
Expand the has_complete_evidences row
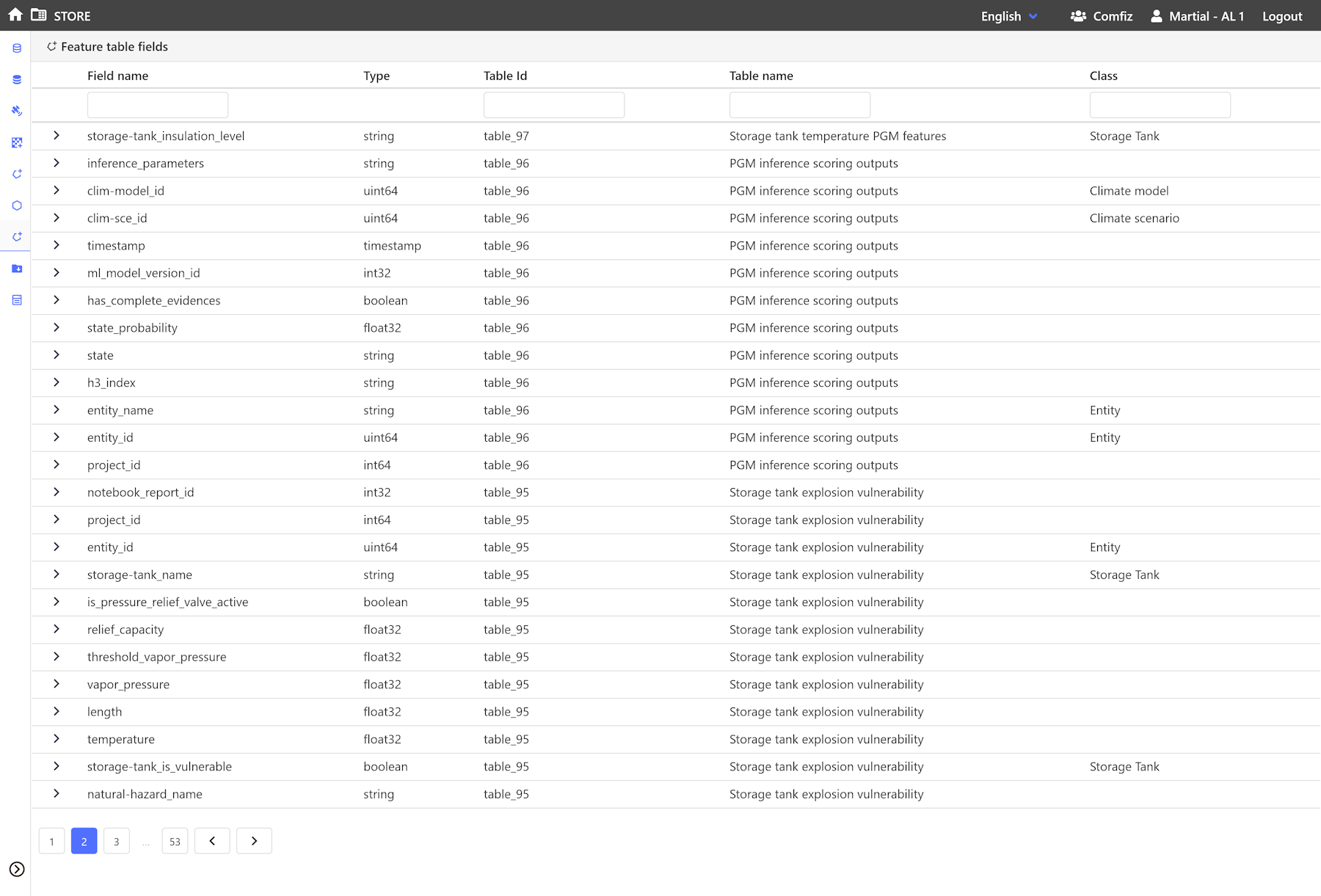(57, 300)
